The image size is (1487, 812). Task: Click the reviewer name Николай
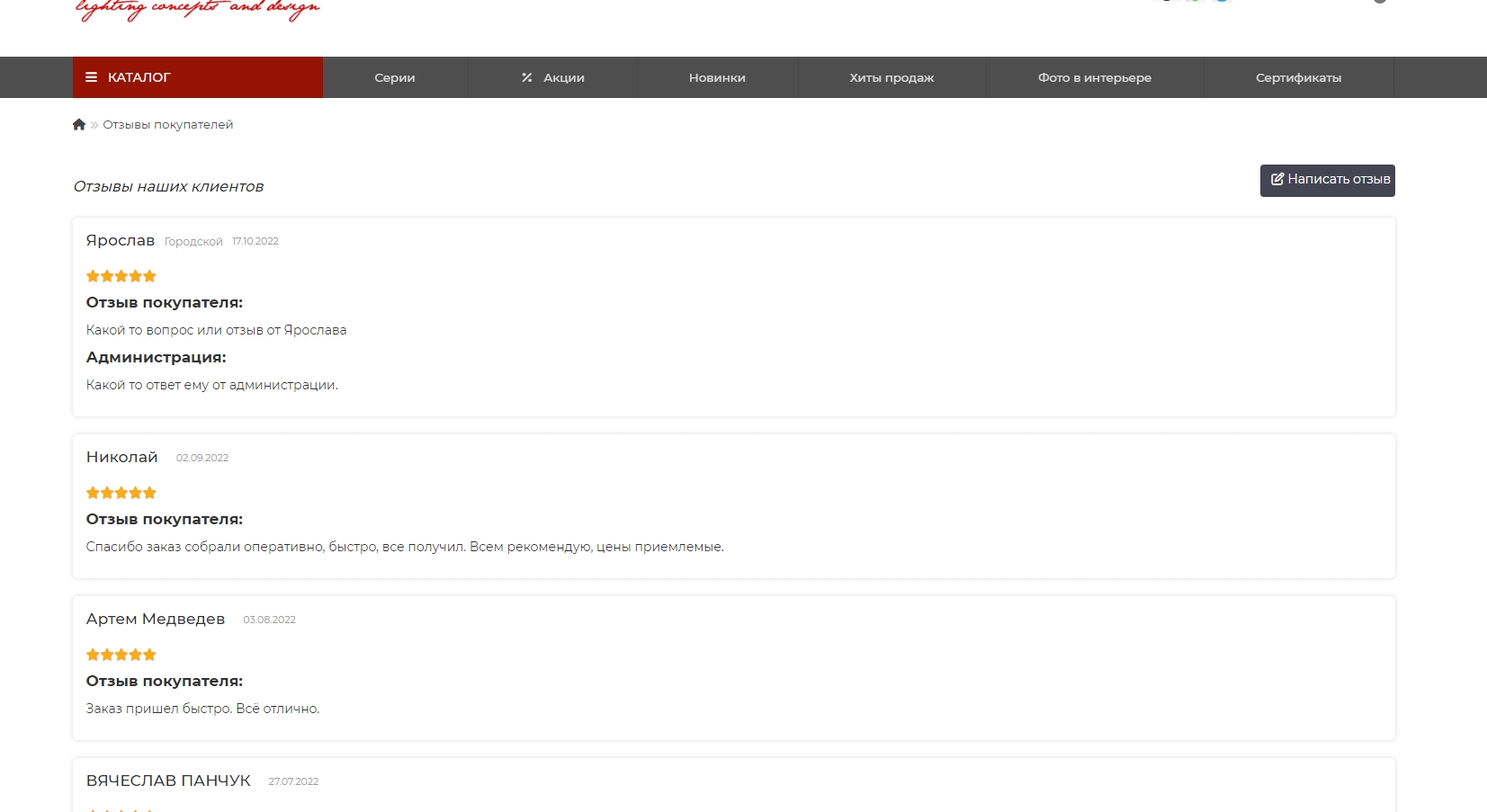[122, 458]
